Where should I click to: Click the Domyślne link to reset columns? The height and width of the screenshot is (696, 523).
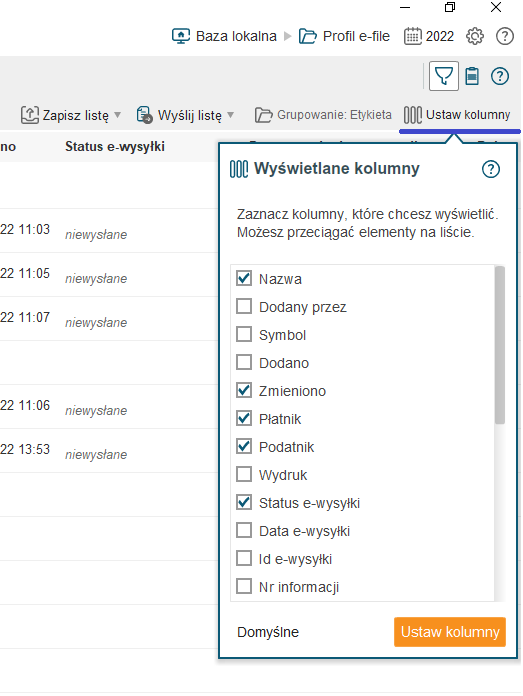point(268,632)
